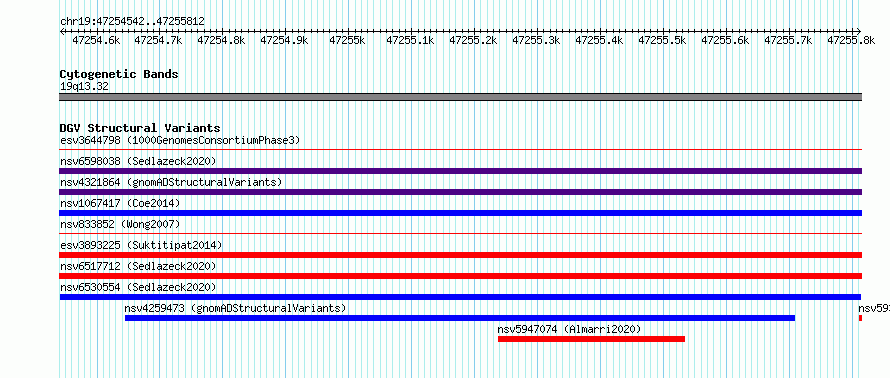This screenshot has height=378, width=890.
Task: Select the nsv6598038 Sedlazeck2020 purple bar
Action: tap(460, 171)
